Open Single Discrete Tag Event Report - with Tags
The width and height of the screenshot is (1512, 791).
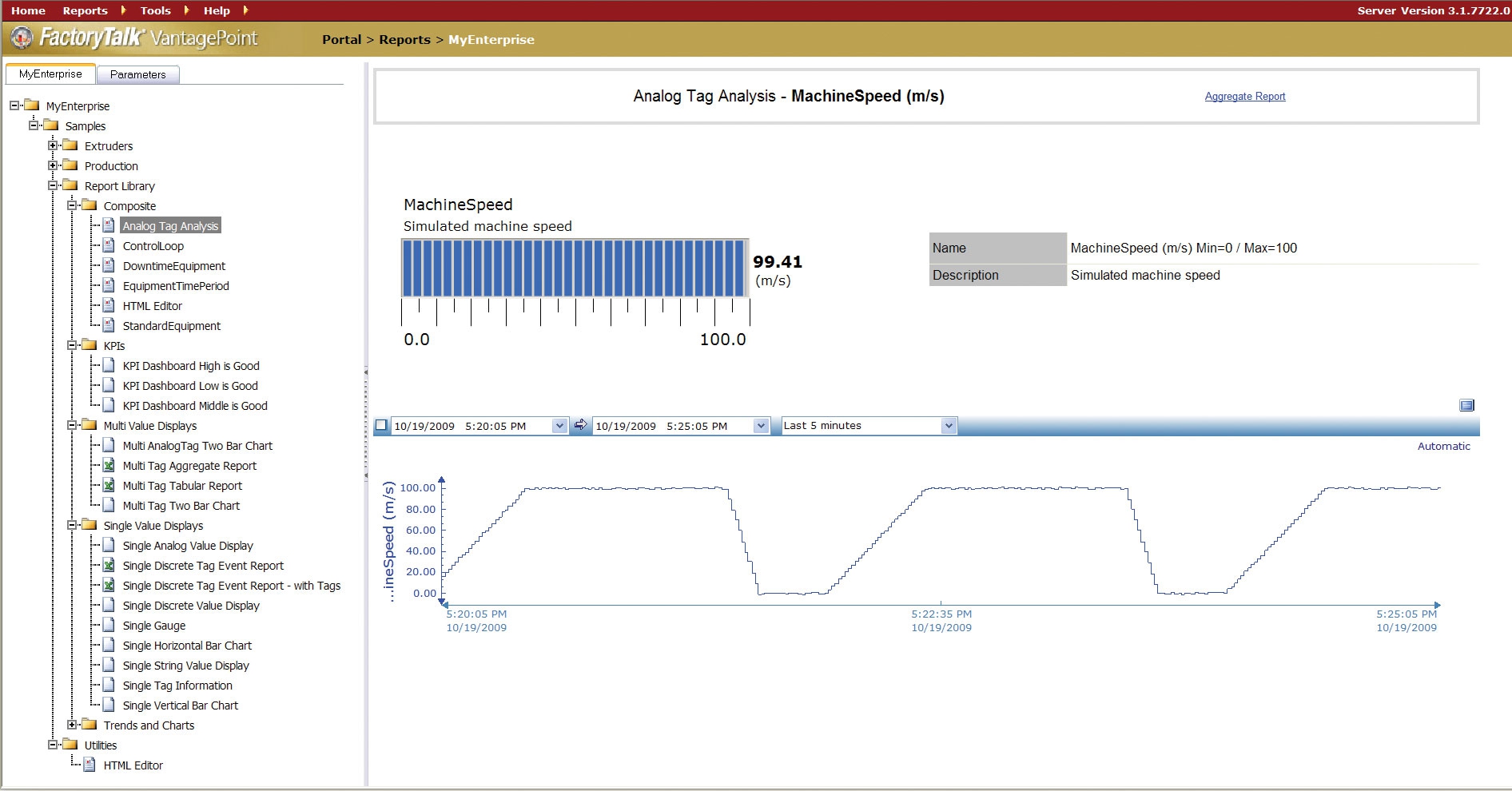tap(232, 586)
